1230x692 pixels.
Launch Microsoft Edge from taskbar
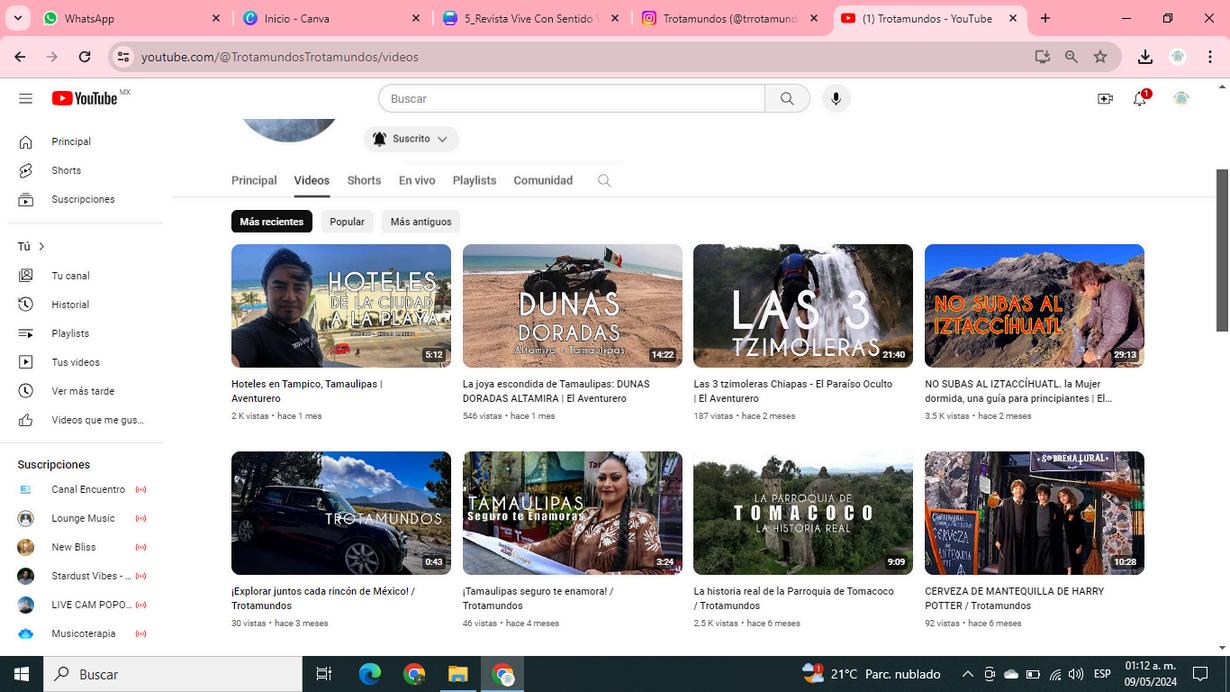tap(370, 674)
